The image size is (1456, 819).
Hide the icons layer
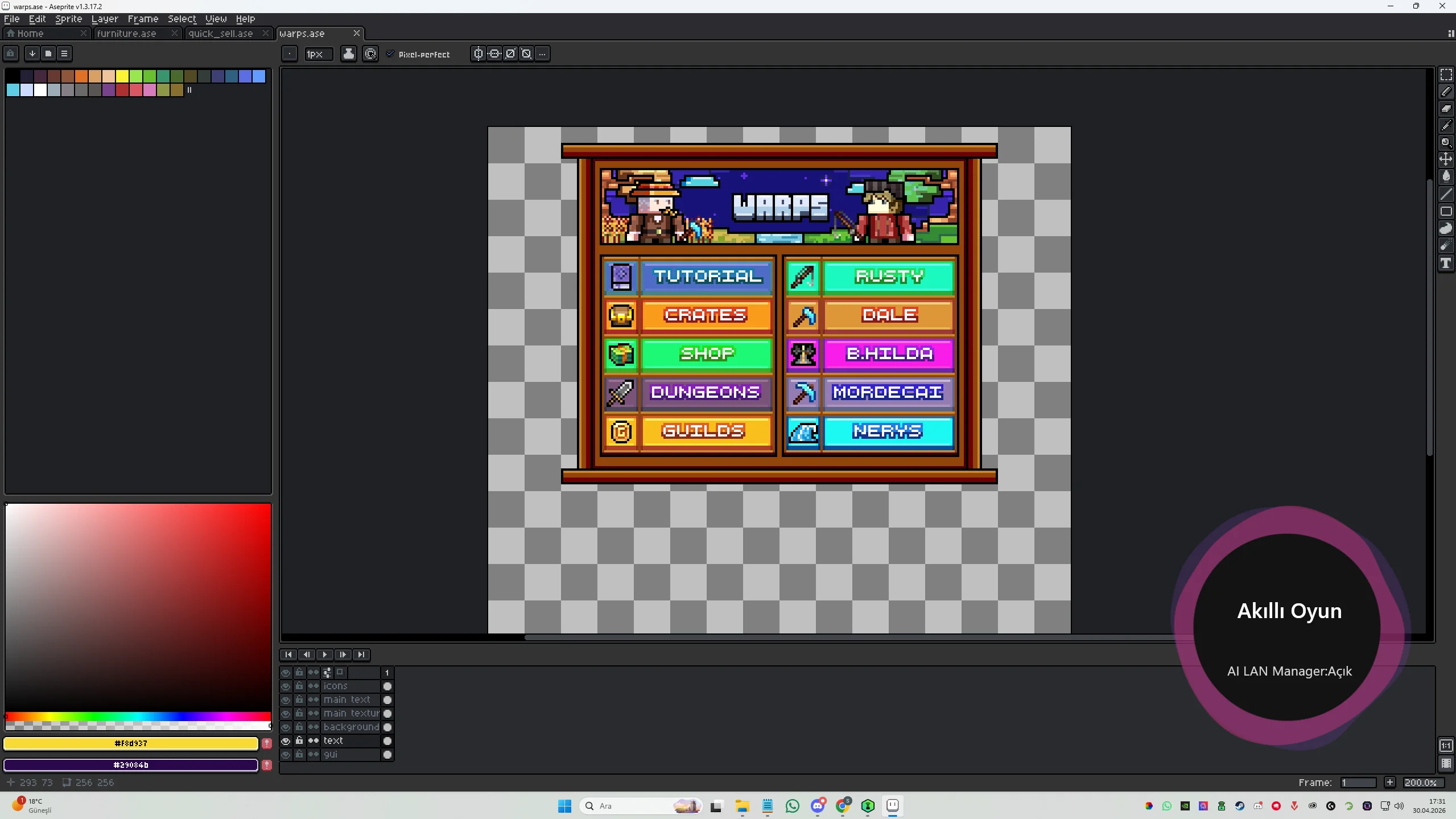(x=286, y=686)
